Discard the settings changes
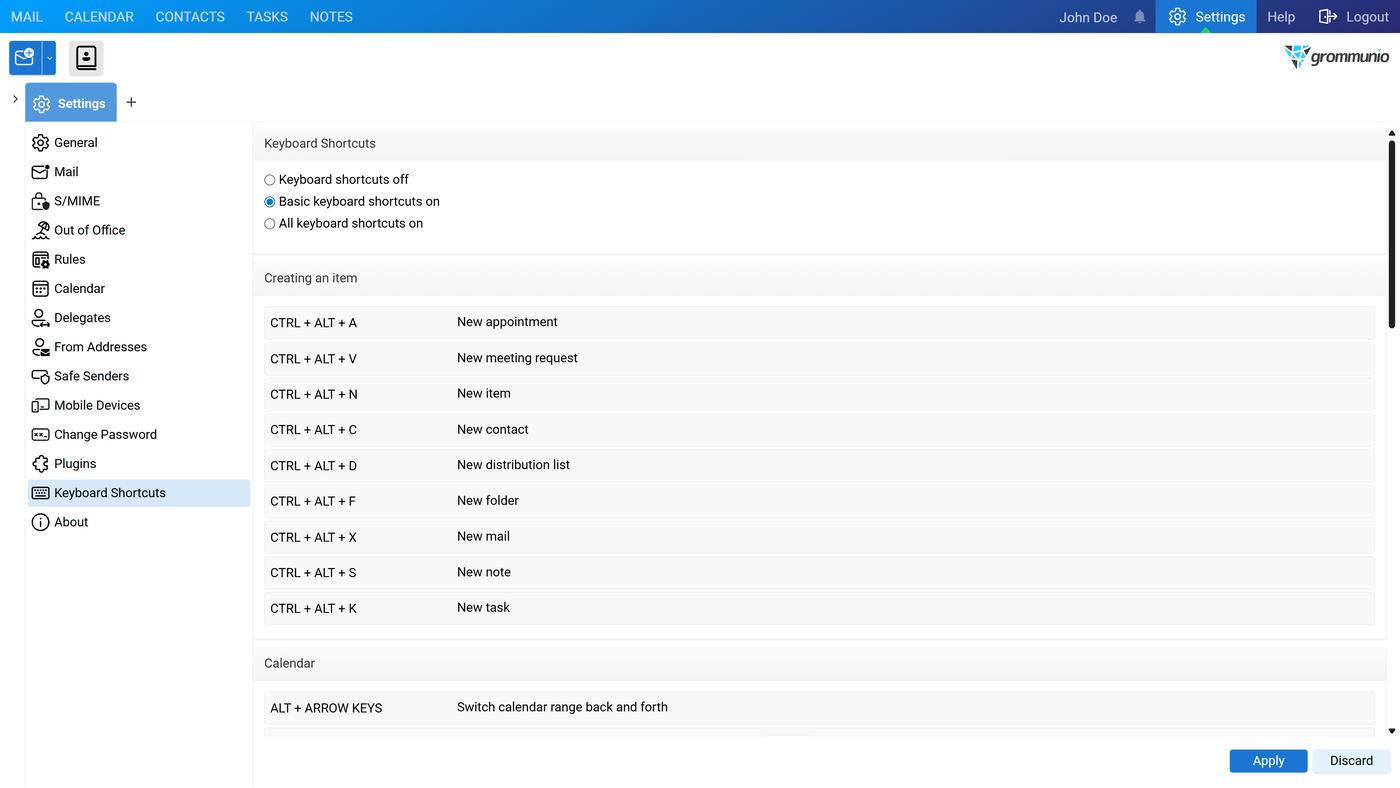 pyautogui.click(x=1351, y=761)
